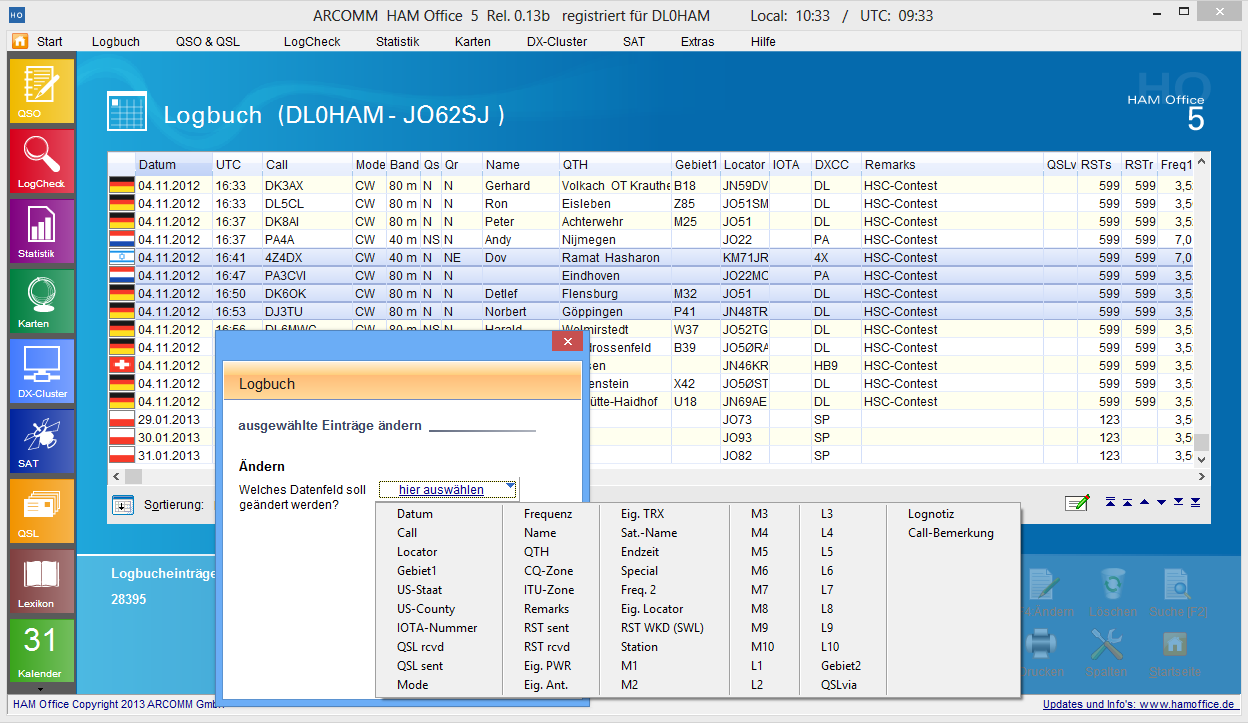Select the PA4A log entry
Screen dimensions: 1248x723
[650, 239]
